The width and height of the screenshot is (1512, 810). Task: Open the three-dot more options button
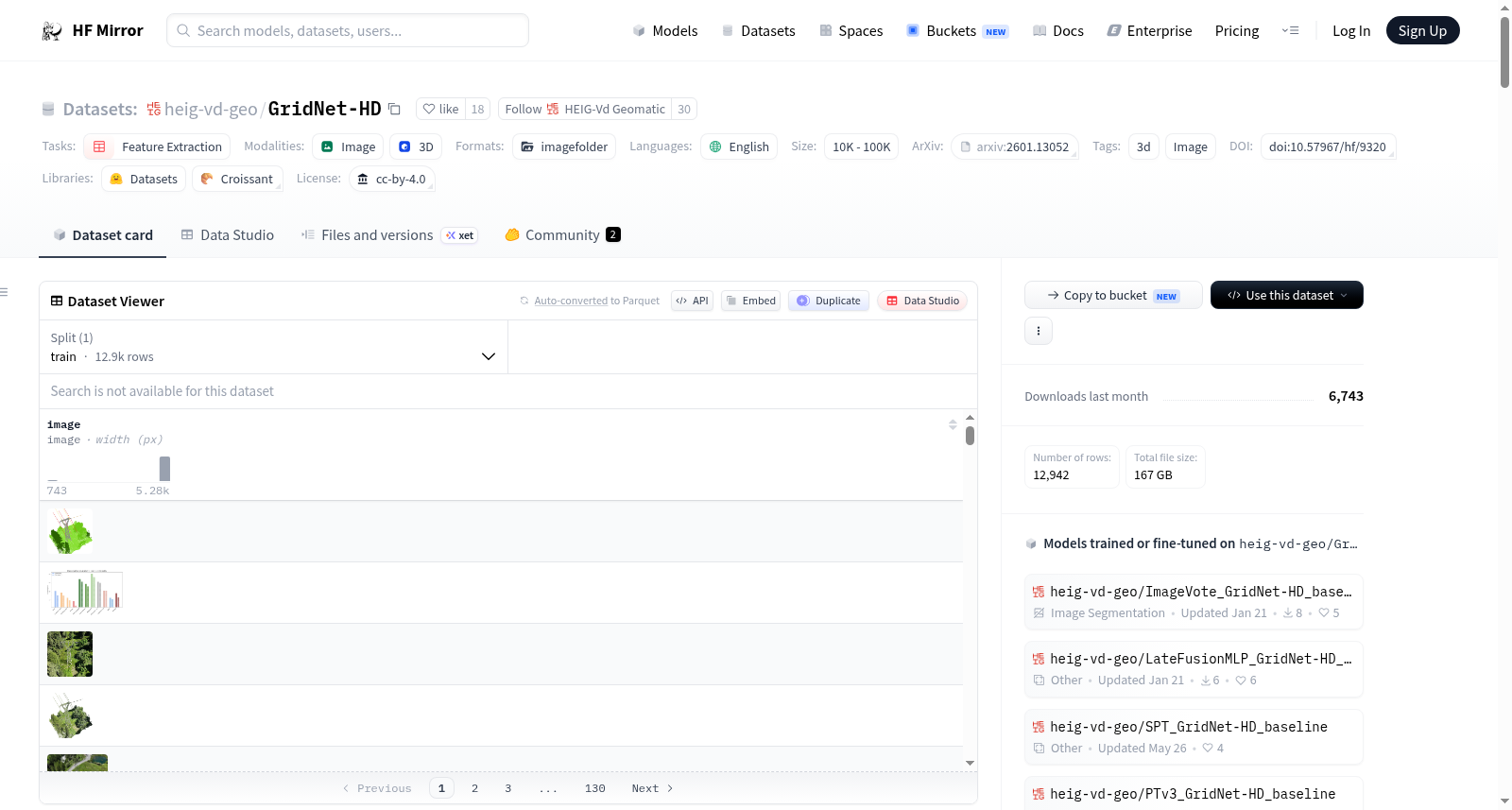[1039, 331]
